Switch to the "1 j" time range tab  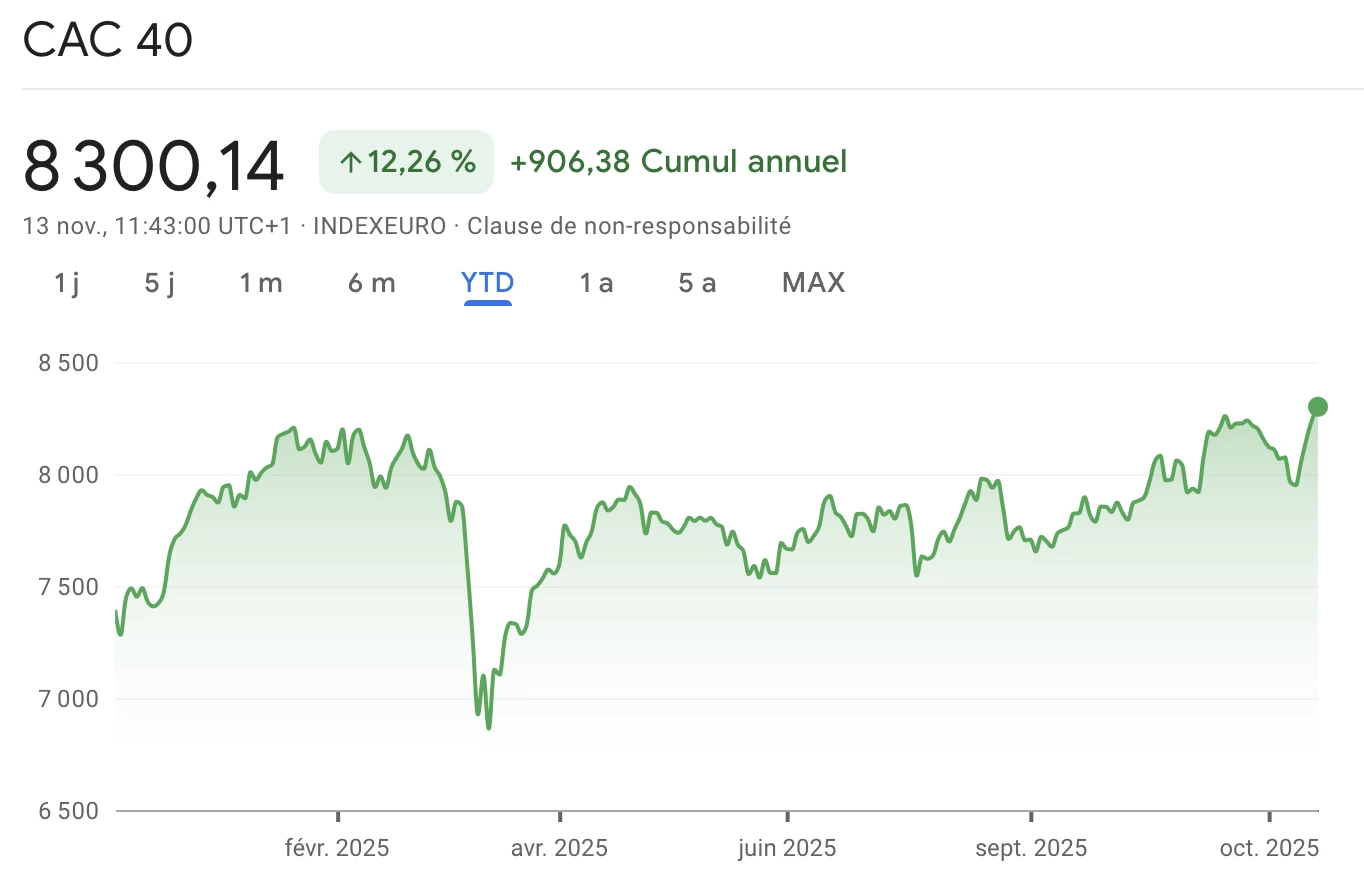[x=66, y=283]
